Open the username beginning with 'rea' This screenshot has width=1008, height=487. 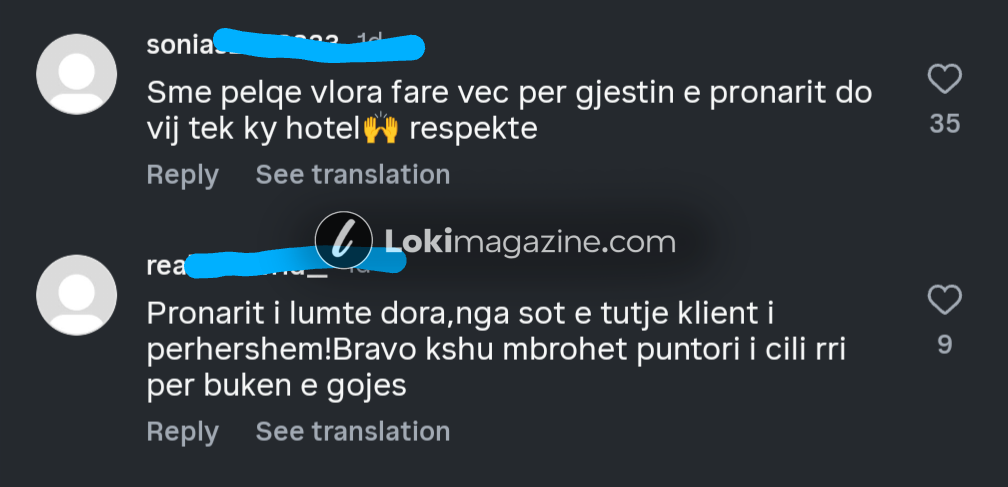[237, 265]
